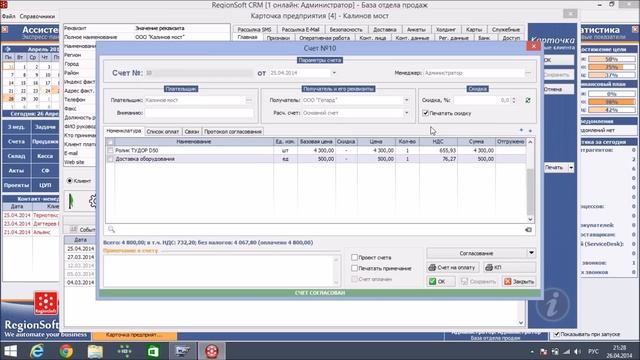Open the green Store app in taskbar
The width and height of the screenshot is (640, 360).
[x=153, y=351]
